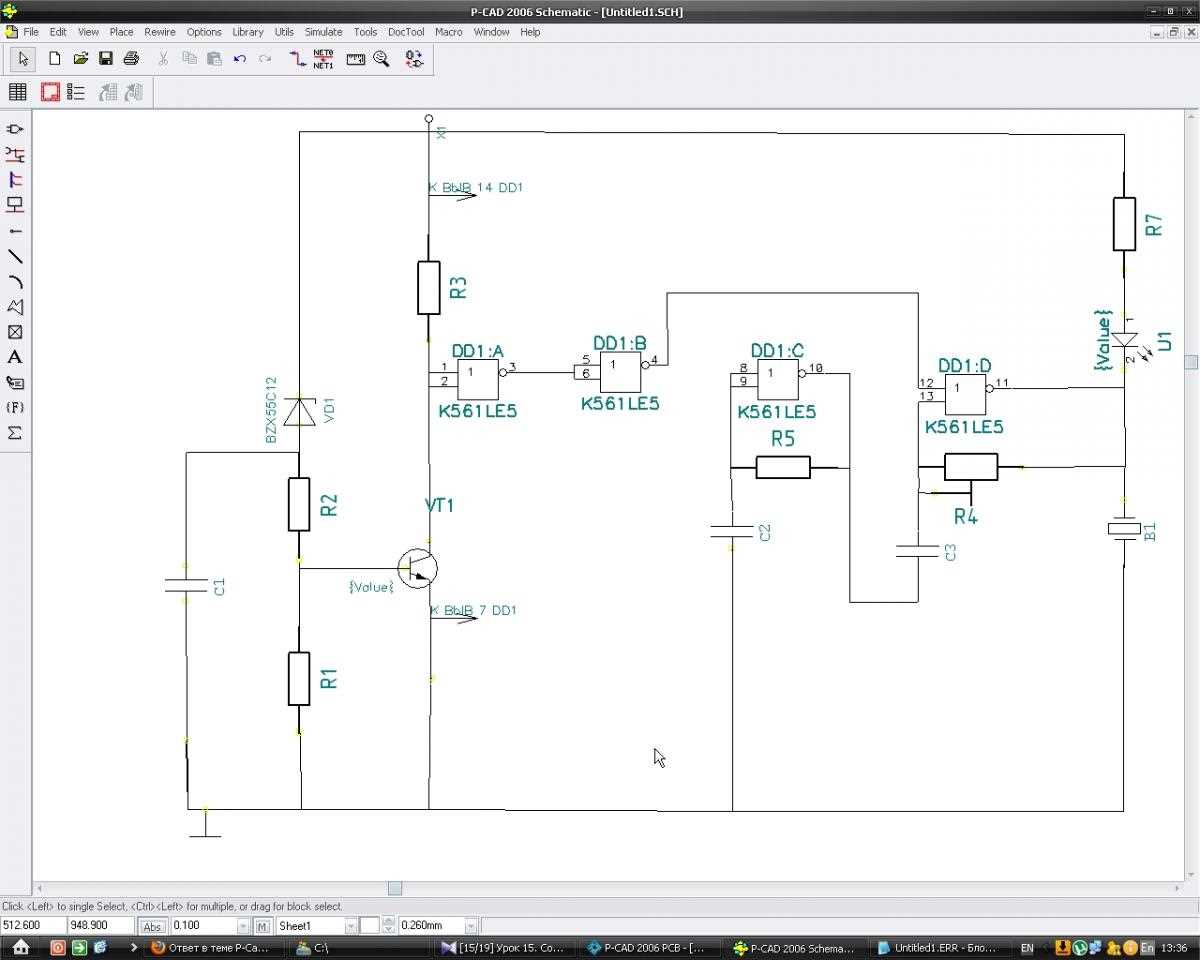Viewport: 1200px width, 960px height.
Task: Paste from clipboard toolbar icon
Action: (214, 59)
